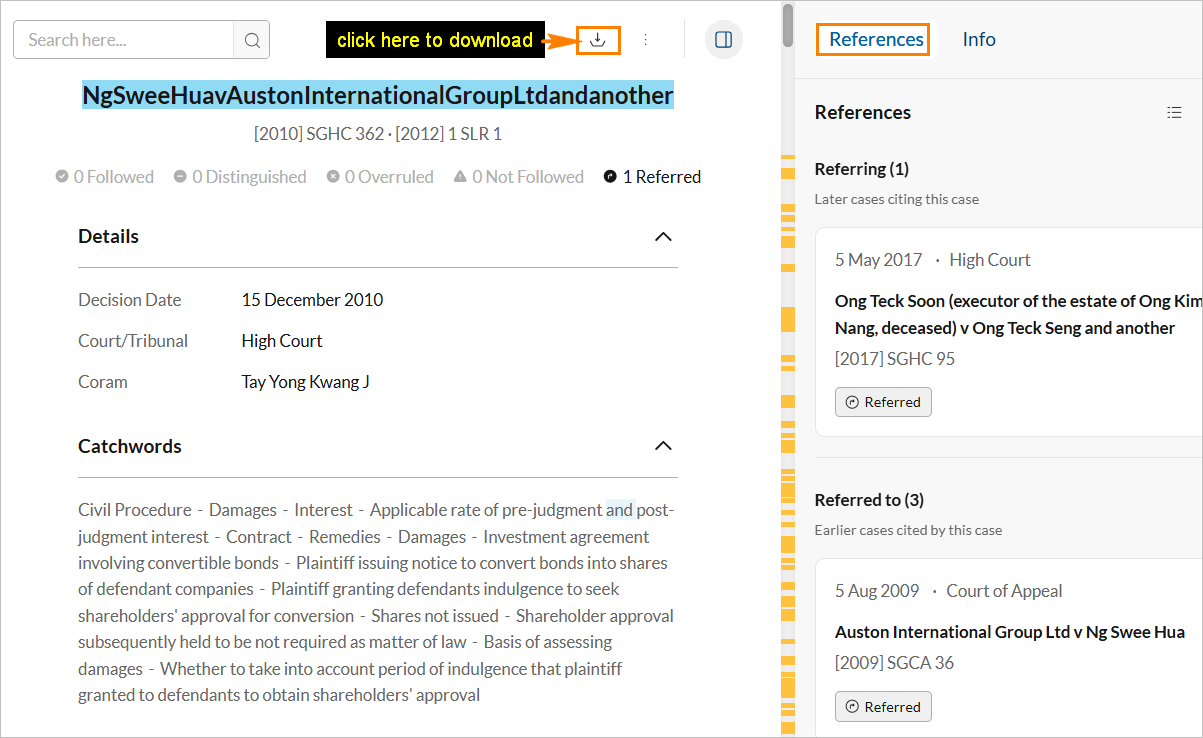Screen dimensions: 1203x738
Task: Open Auston International Group v Ng Swee Hua
Action: click(1009, 632)
